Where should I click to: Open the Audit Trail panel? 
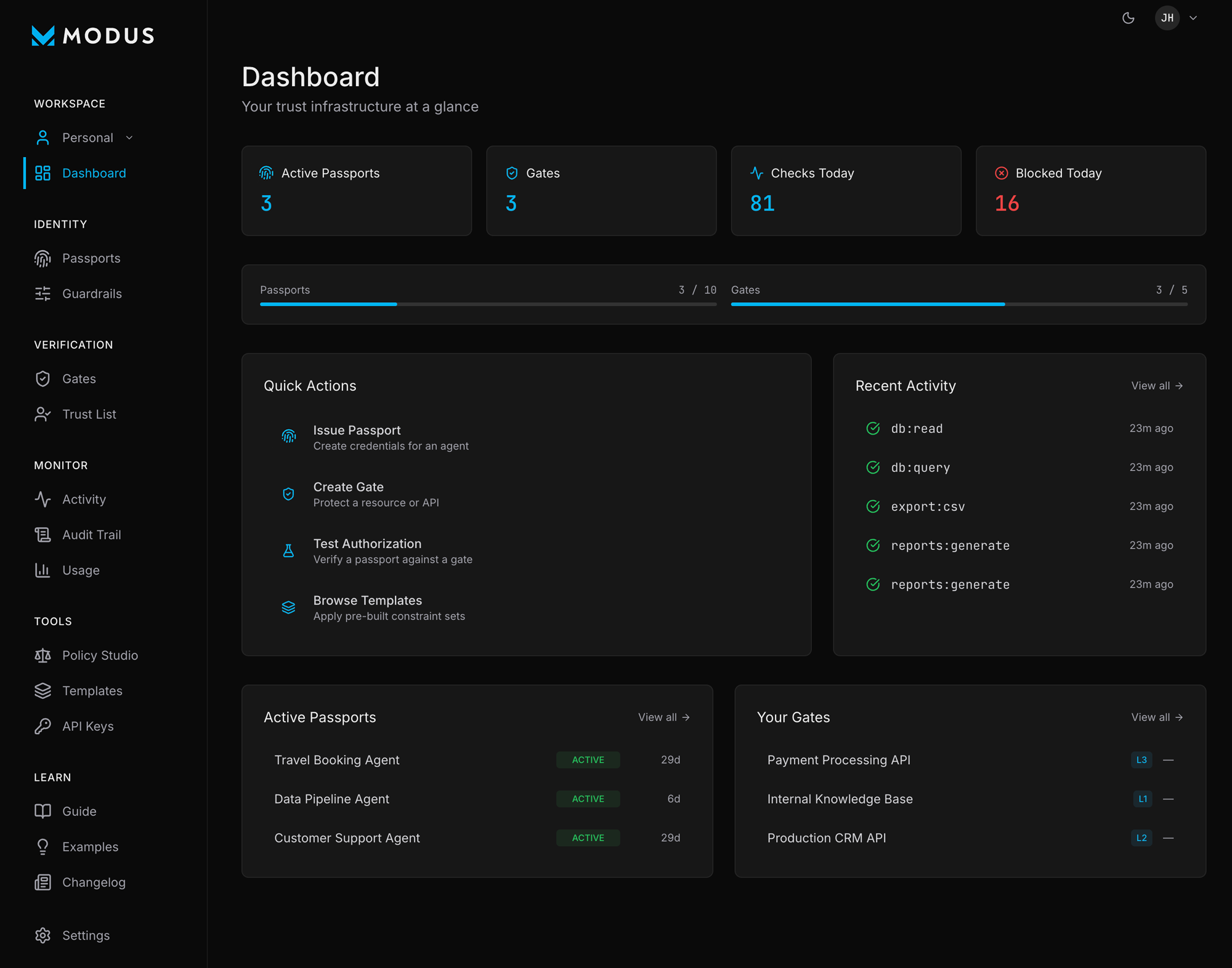[x=91, y=534]
